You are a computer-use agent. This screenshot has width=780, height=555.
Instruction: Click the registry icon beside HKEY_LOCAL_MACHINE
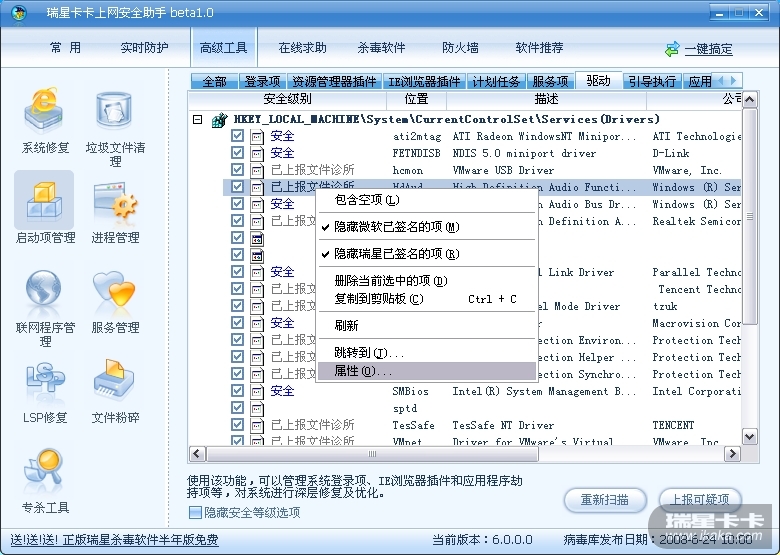pyautogui.click(x=219, y=119)
